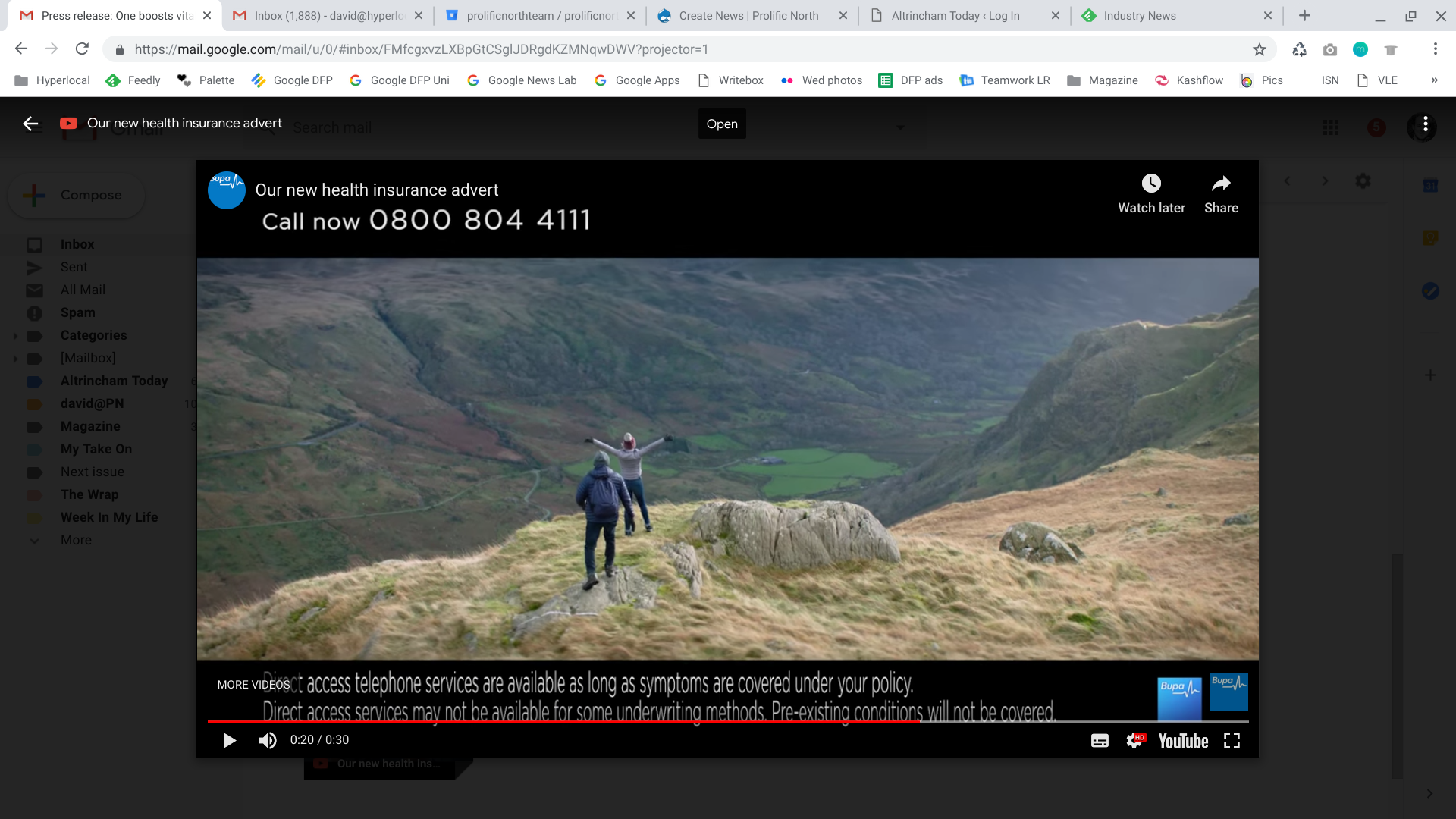The height and width of the screenshot is (819, 1456).
Task: Click the back arrow to exit attachment view
Action: point(31,123)
